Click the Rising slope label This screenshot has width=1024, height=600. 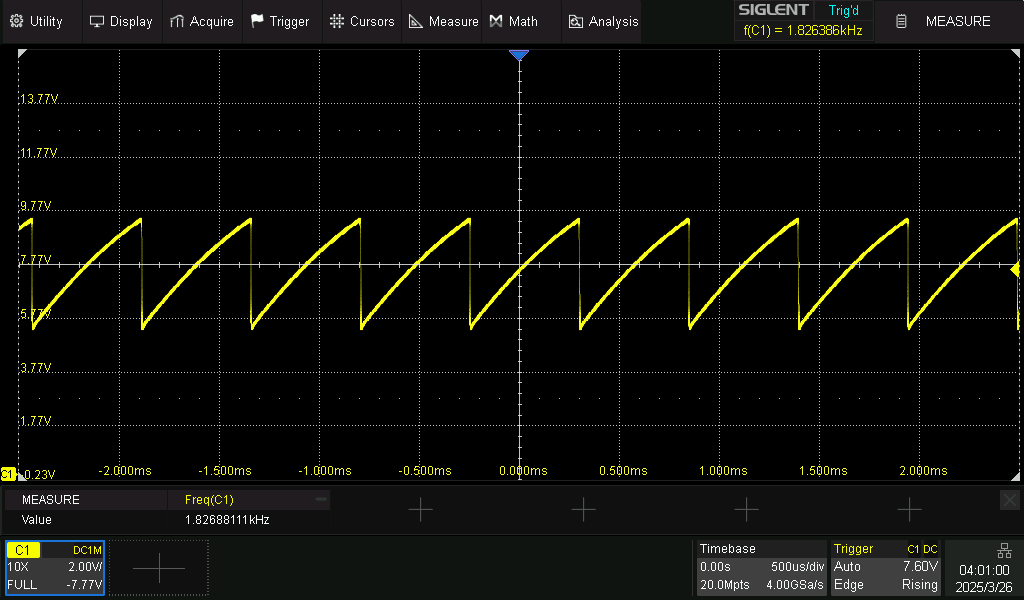click(920, 585)
